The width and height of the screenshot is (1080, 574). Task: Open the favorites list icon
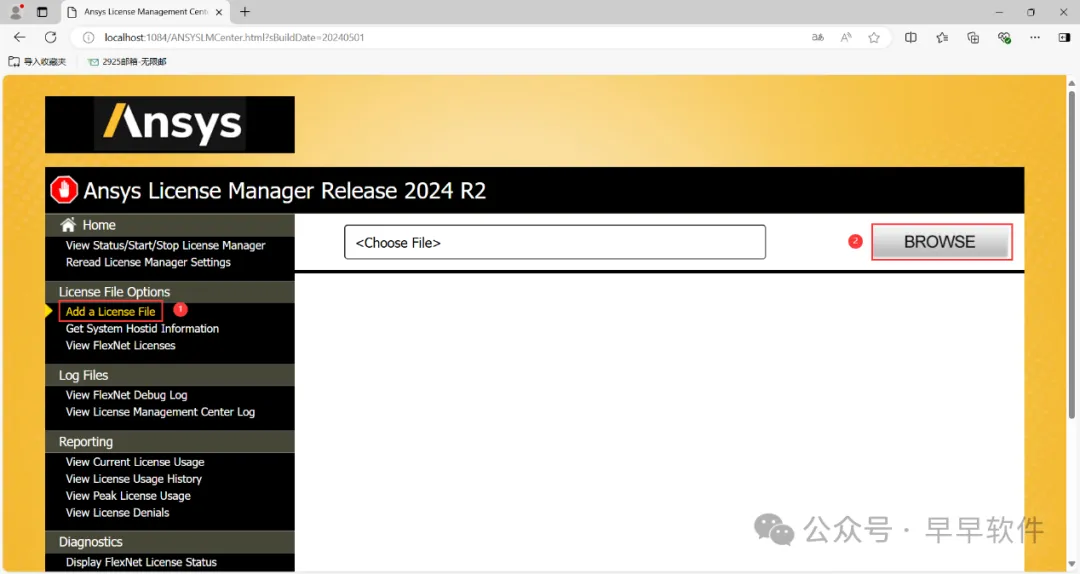(942, 37)
